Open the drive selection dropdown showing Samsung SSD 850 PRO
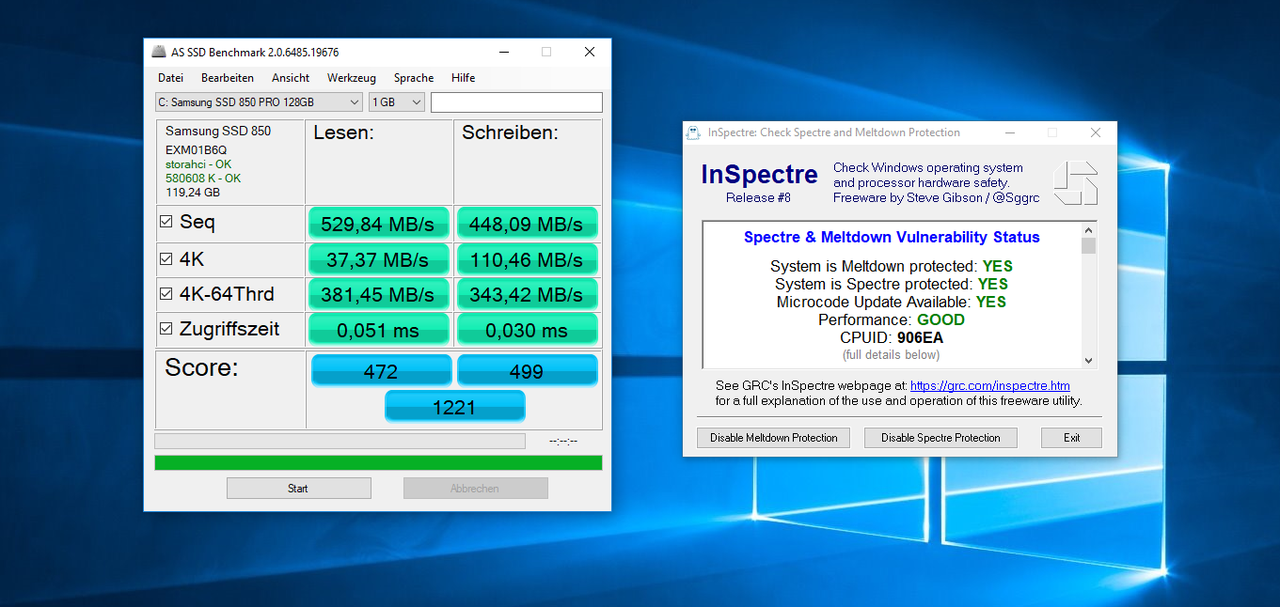This screenshot has height=607, width=1280. [x=258, y=102]
